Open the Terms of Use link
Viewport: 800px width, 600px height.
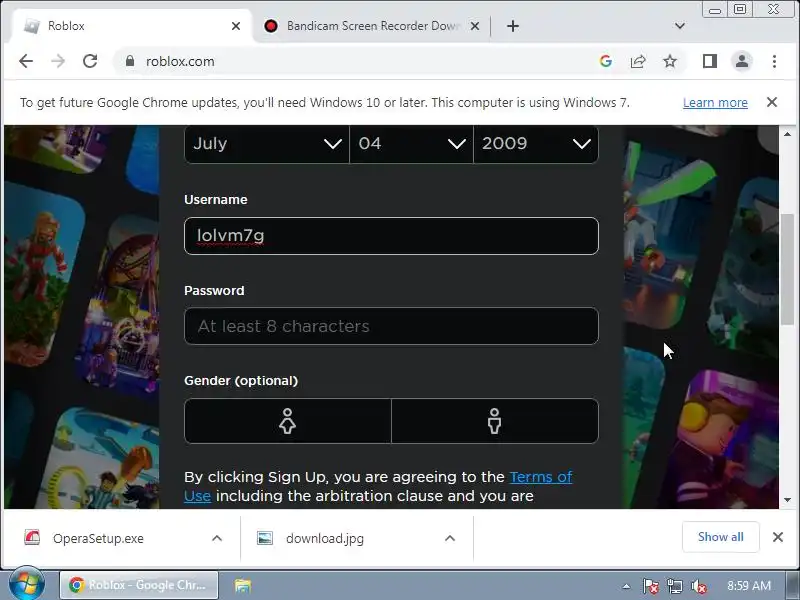[541, 477]
